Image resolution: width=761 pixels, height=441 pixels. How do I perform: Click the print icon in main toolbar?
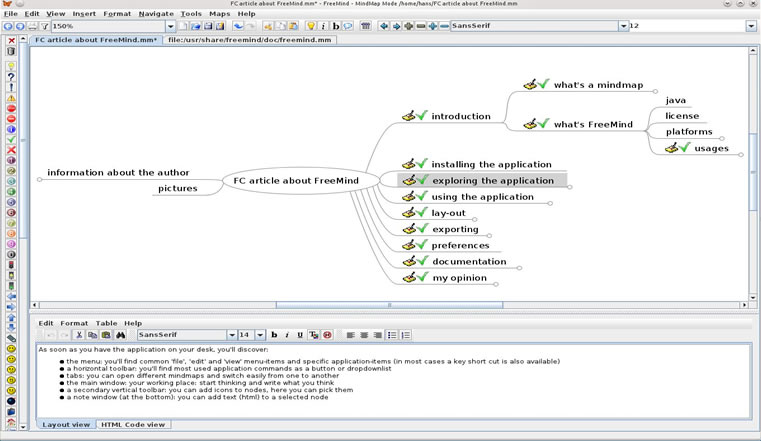(x=32, y=26)
